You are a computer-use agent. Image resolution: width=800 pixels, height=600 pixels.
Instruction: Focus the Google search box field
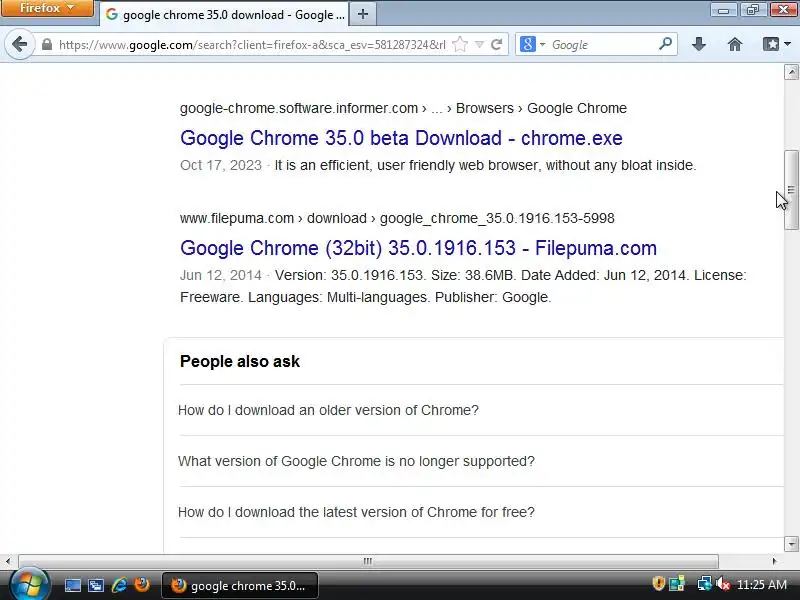602,45
